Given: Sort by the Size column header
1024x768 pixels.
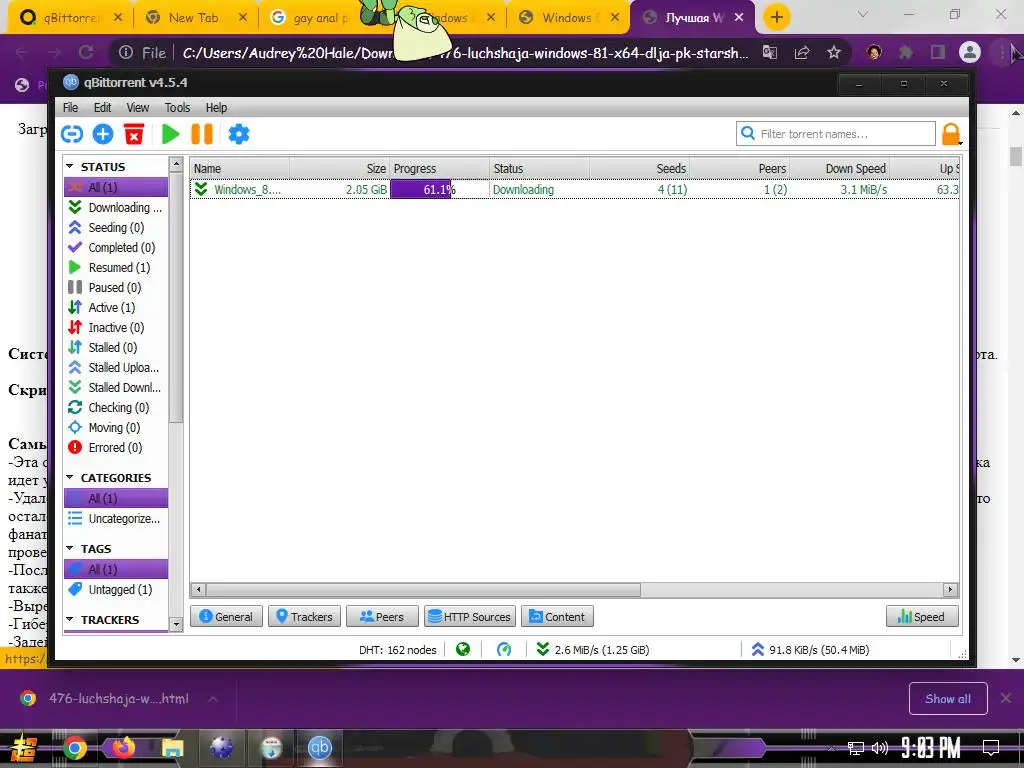Looking at the screenshot, I should coord(340,168).
